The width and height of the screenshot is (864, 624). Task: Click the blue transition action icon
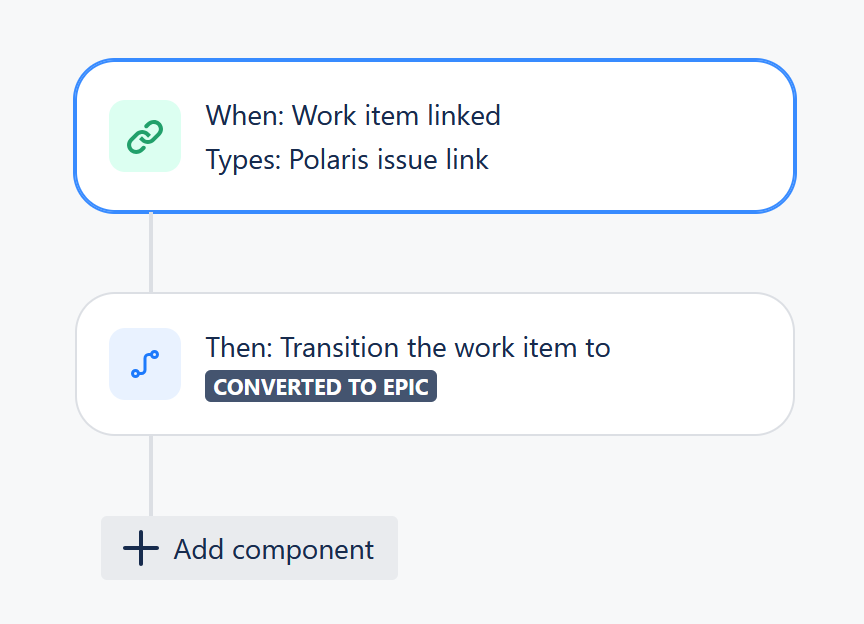pos(145,364)
